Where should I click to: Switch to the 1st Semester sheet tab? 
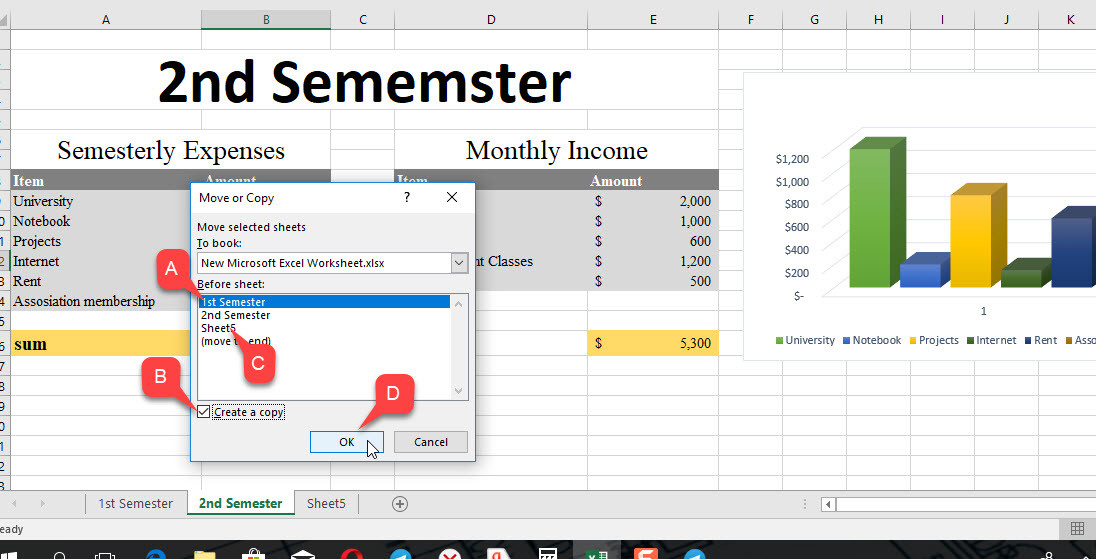pos(136,503)
